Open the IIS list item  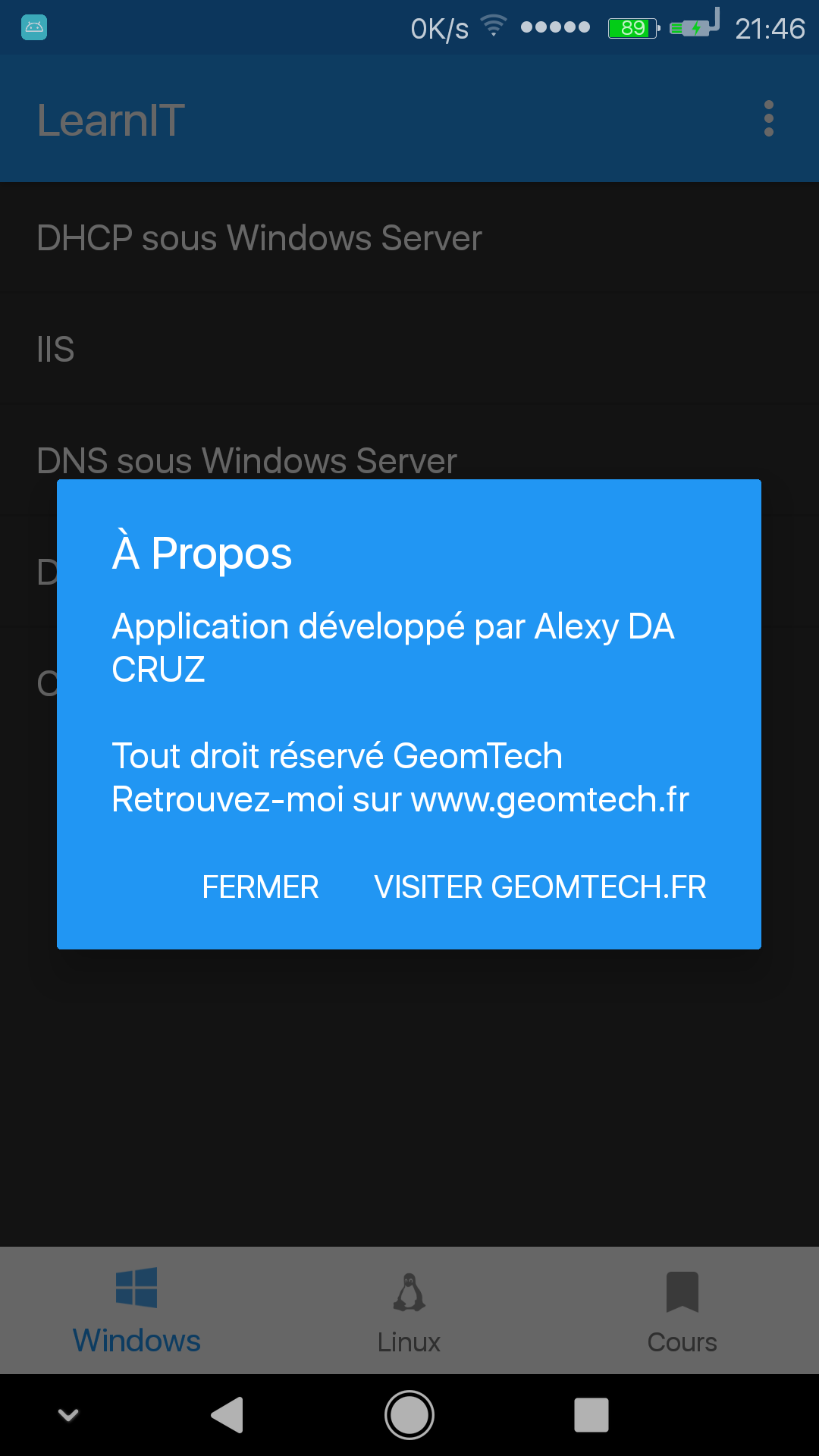(x=56, y=350)
